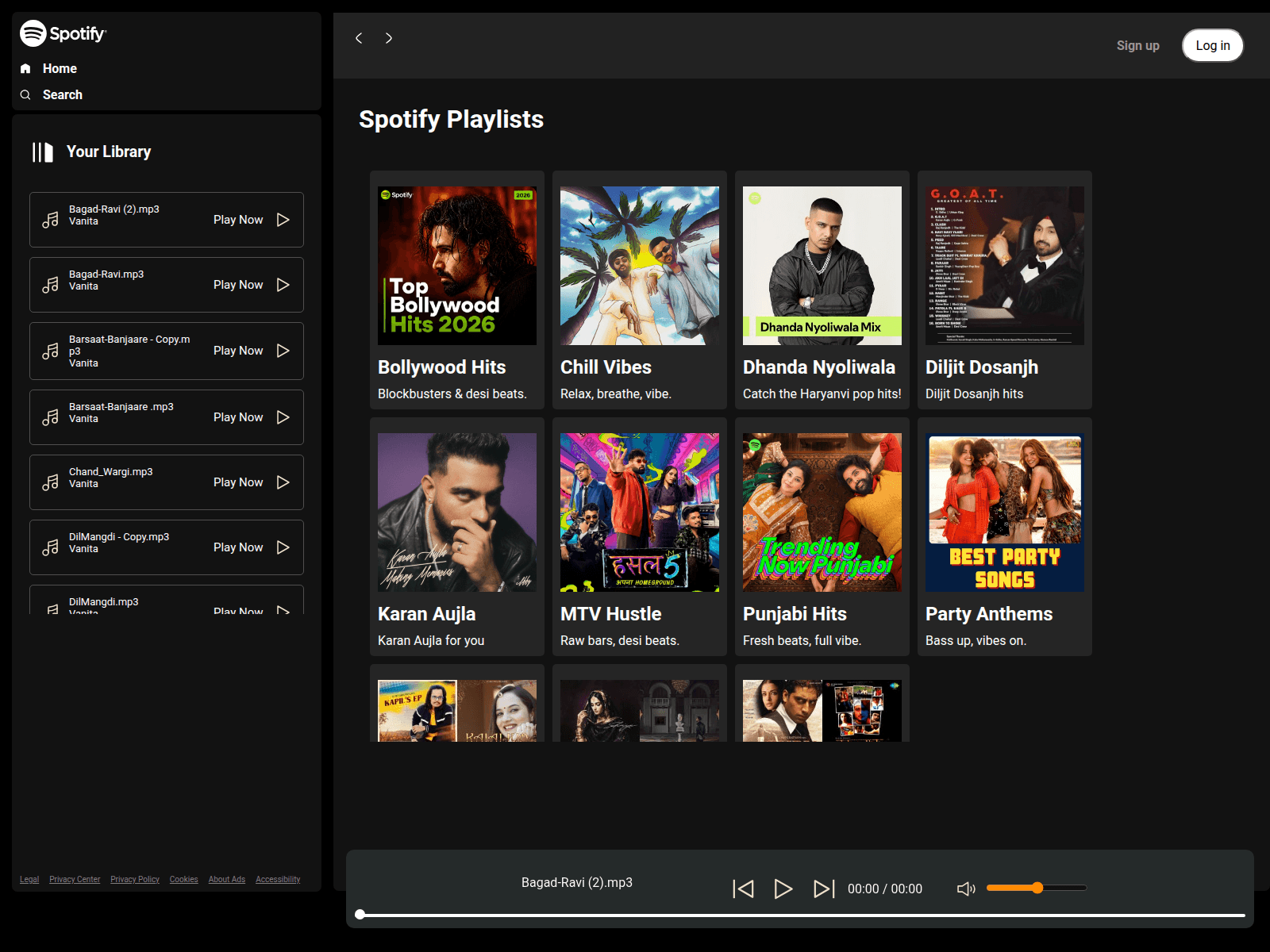Click music note icon of Bagad-Ravi (2).mp3
1270x952 pixels.
click(51, 220)
